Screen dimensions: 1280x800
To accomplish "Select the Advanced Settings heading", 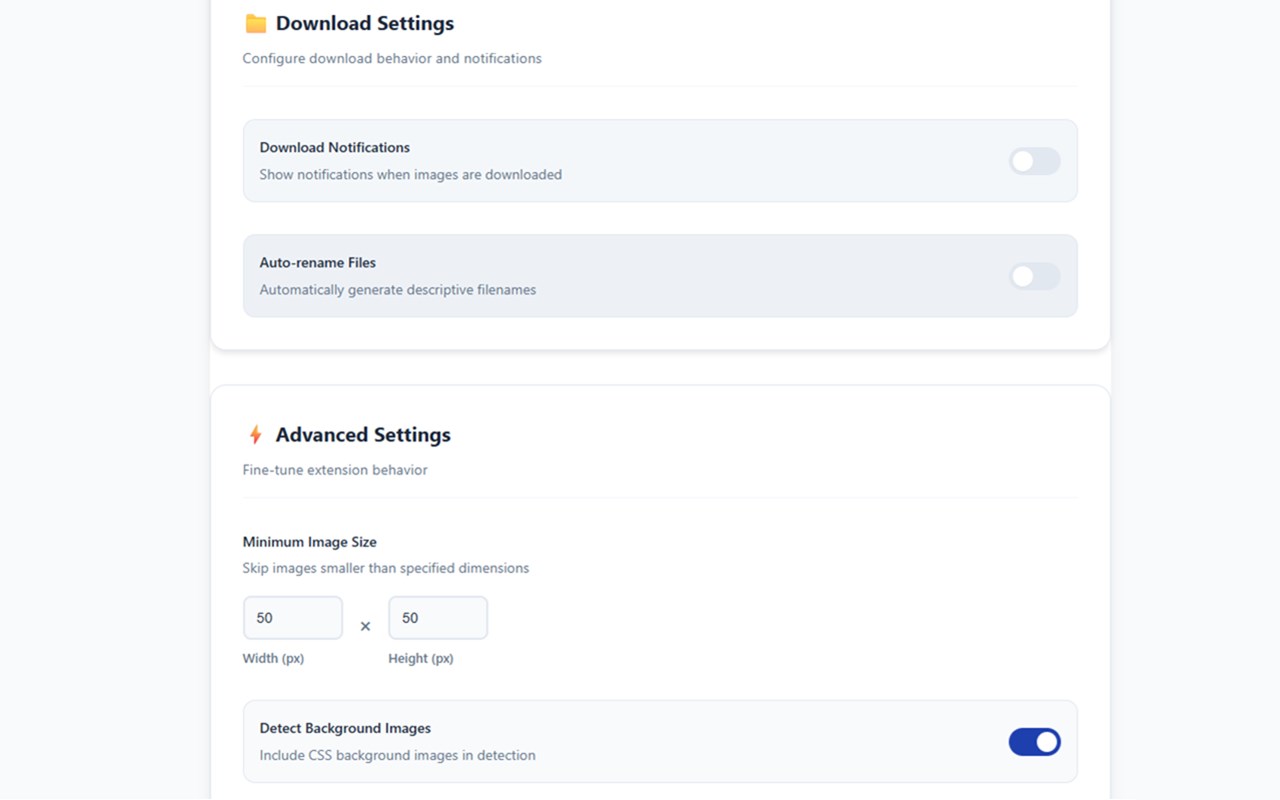I will pos(363,435).
